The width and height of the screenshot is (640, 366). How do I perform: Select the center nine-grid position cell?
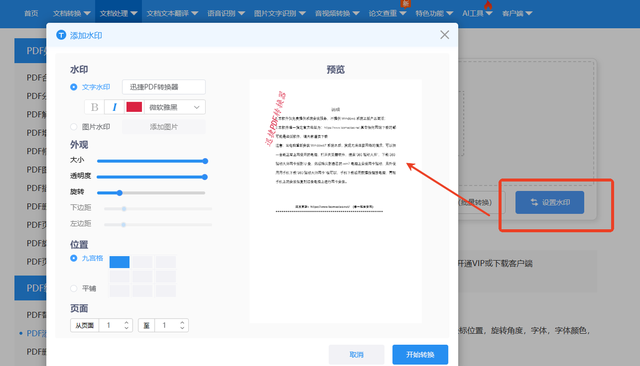142,277
